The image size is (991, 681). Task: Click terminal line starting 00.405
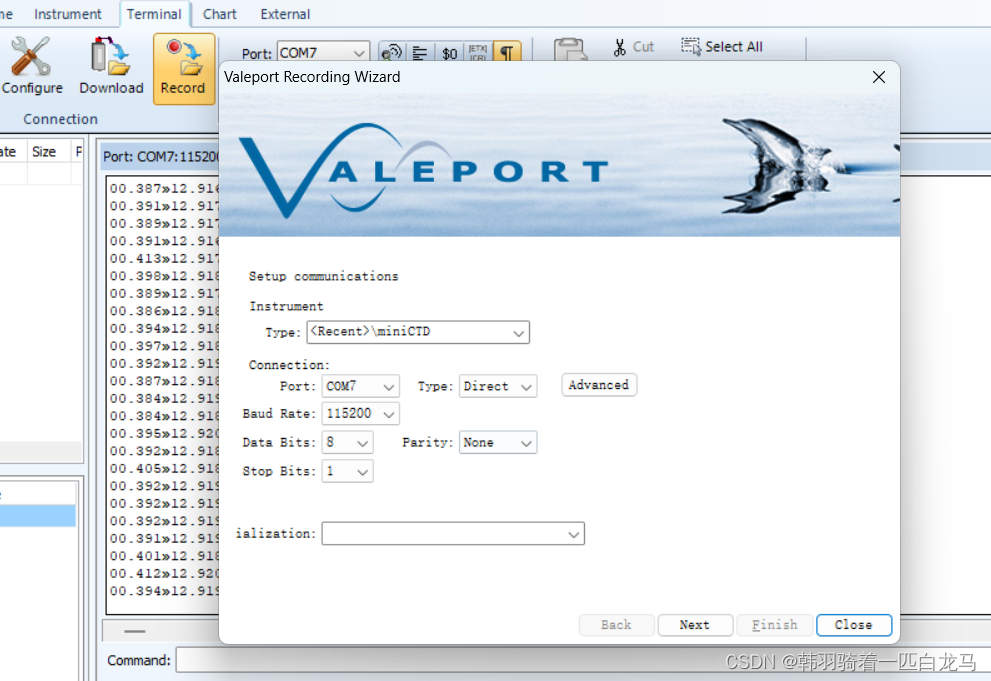164,468
